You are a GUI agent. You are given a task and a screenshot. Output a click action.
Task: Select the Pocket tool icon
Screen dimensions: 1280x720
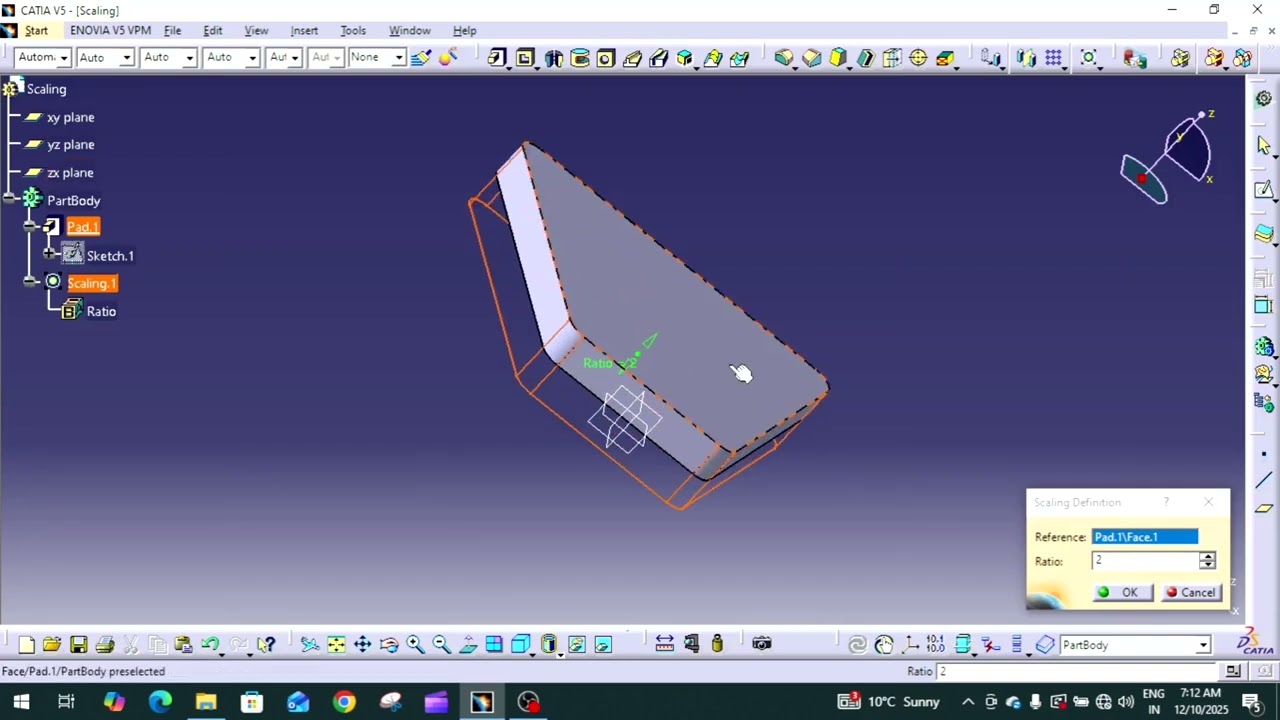(x=525, y=58)
